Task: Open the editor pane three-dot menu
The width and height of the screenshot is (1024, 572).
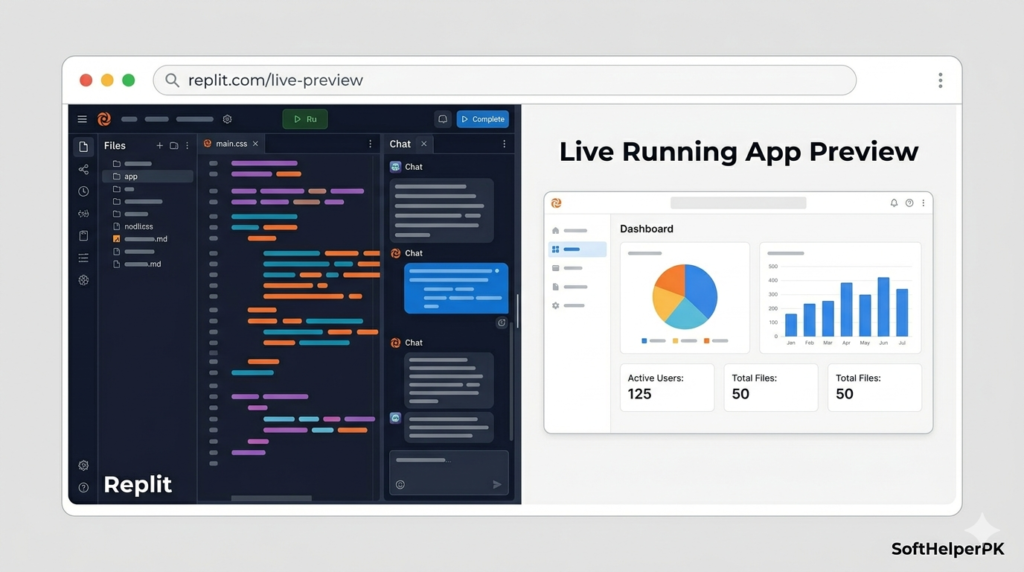Action: click(x=370, y=144)
